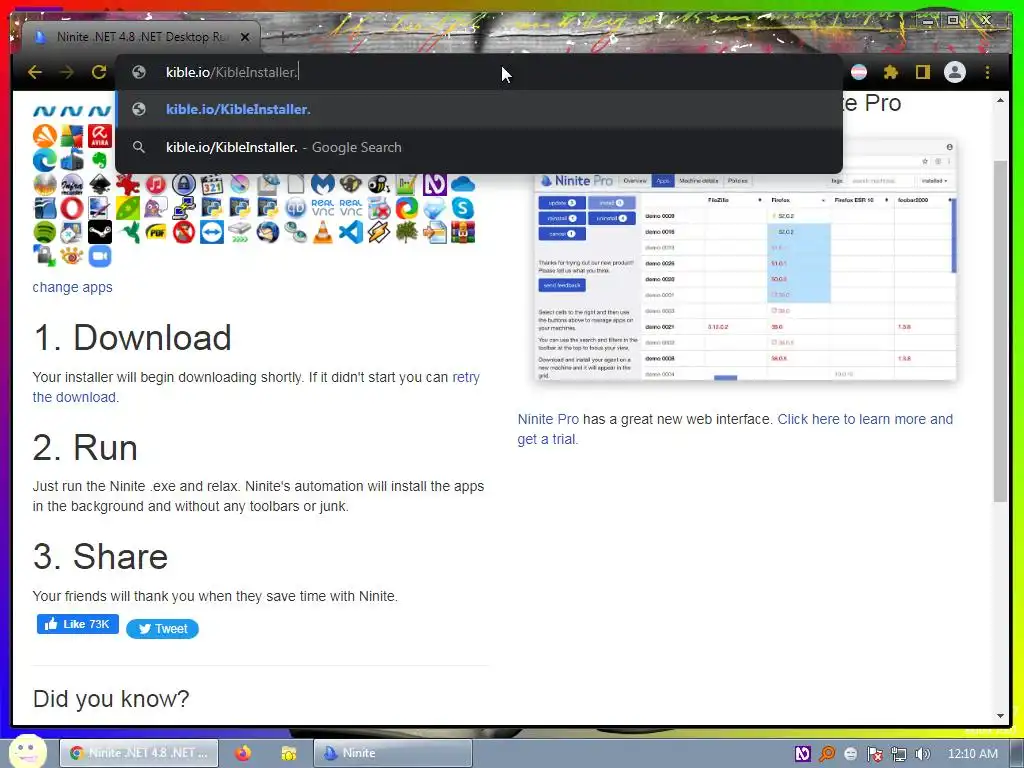Click the Avast orange icon
Screen dimensions: 1024x768
(44, 136)
